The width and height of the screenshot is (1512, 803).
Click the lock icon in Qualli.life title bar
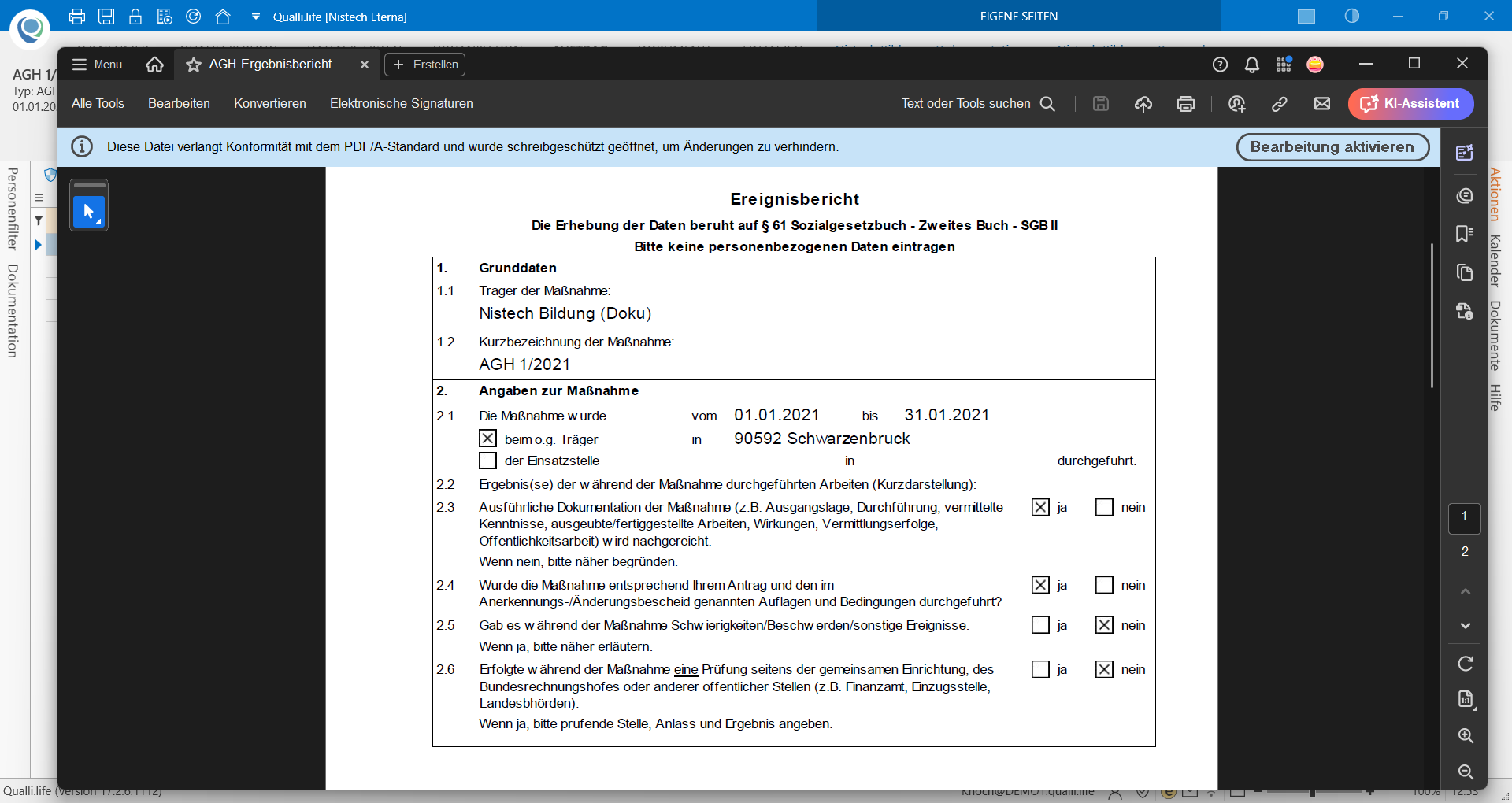click(x=135, y=17)
